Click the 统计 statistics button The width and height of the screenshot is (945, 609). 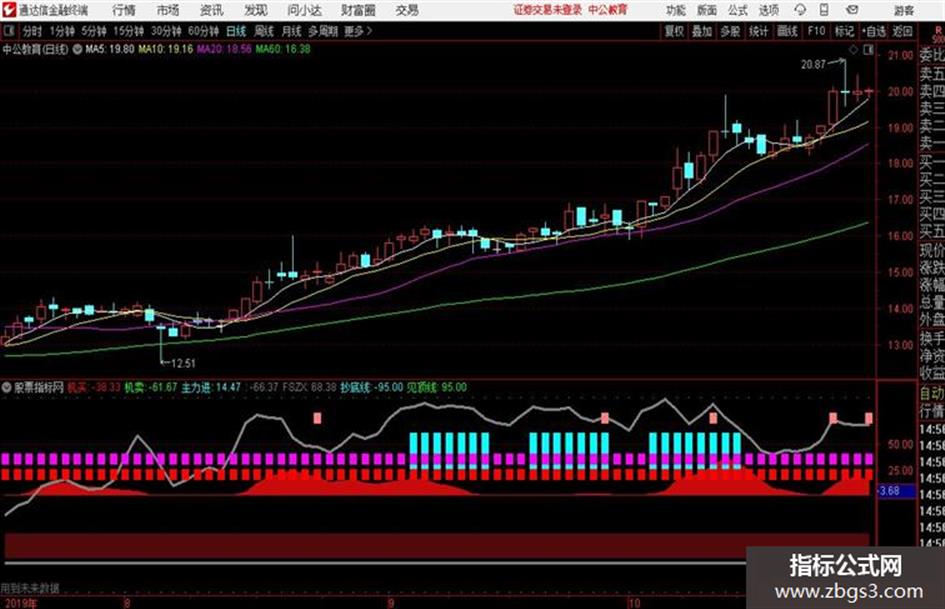758,31
